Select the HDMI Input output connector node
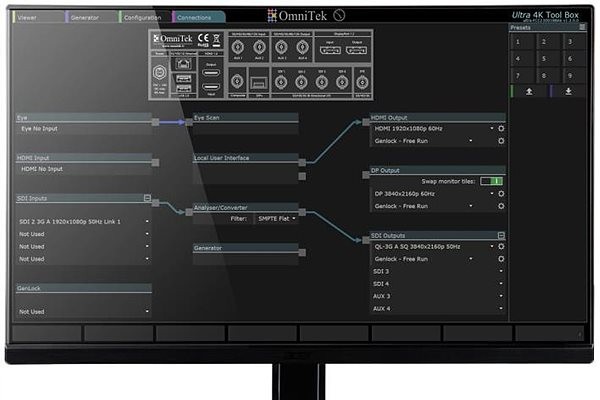The image size is (600, 400). [x=155, y=163]
